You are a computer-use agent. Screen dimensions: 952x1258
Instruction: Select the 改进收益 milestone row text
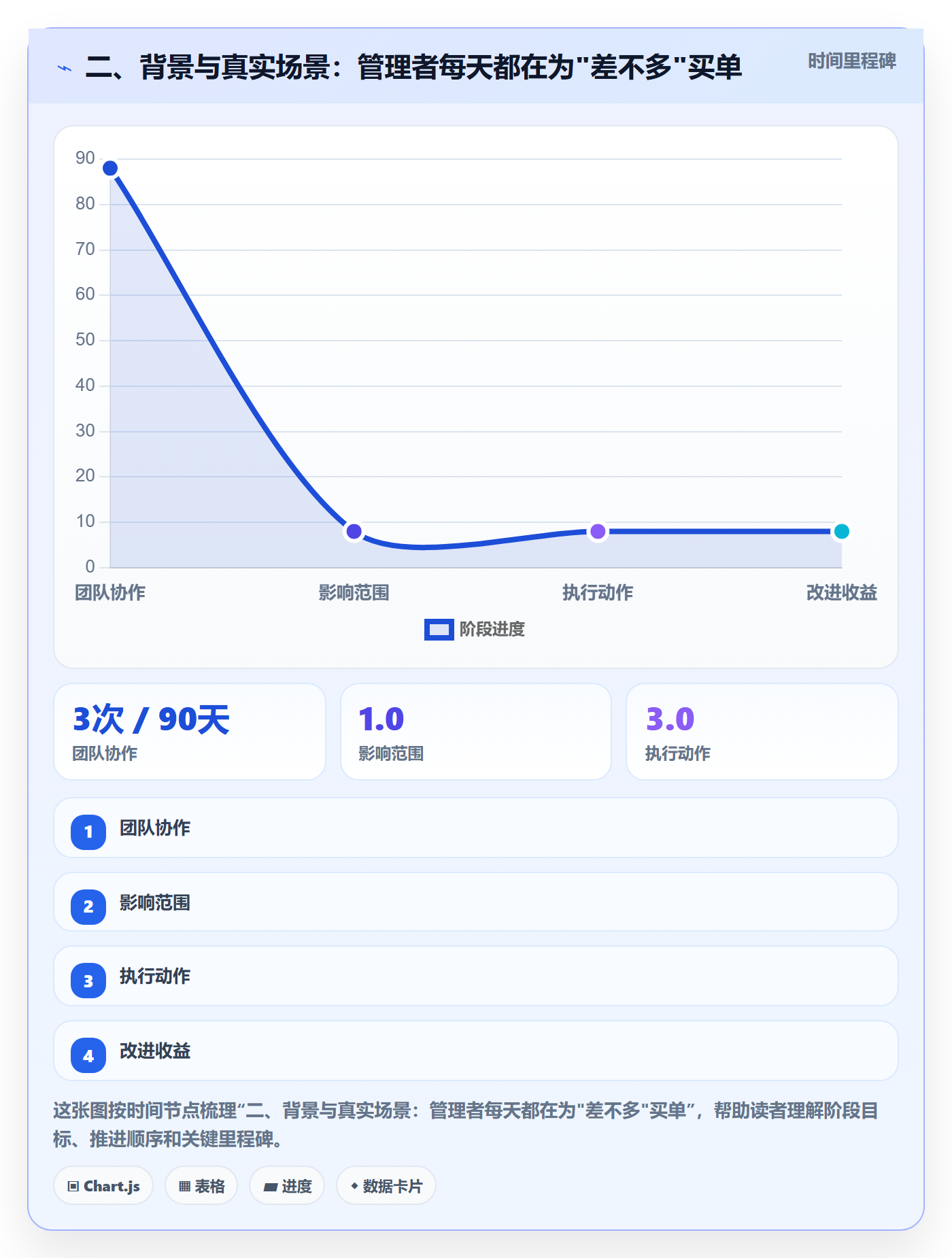tap(155, 1051)
